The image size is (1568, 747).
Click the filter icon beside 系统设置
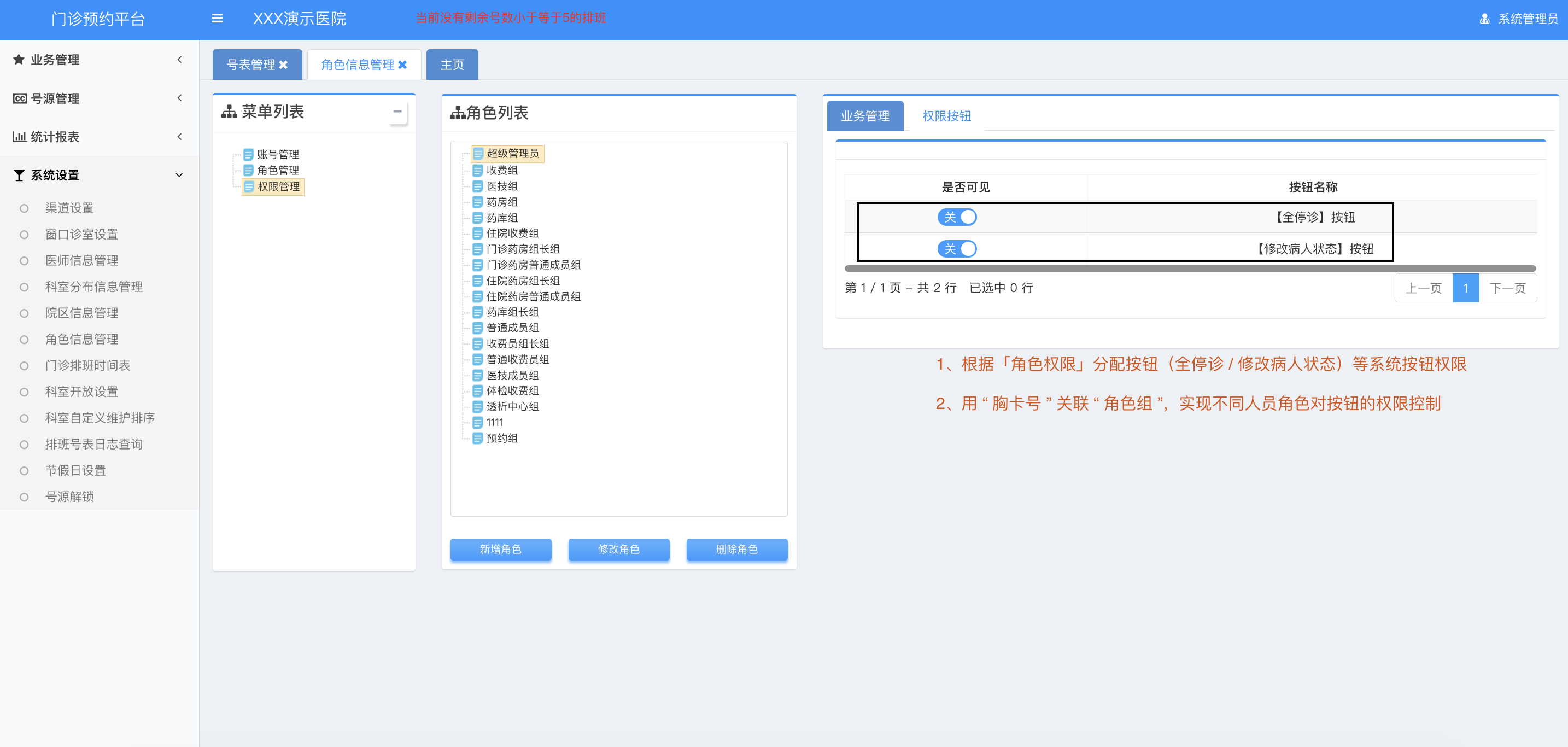[19, 176]
